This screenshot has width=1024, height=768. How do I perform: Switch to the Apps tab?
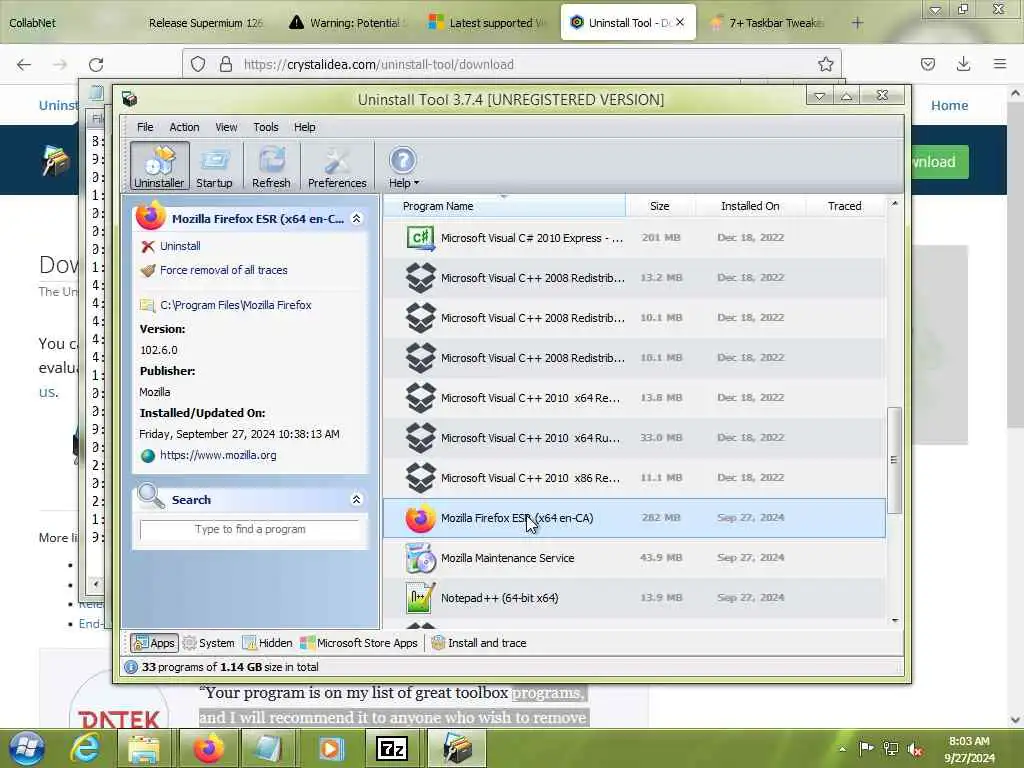(x=154, y=643)
